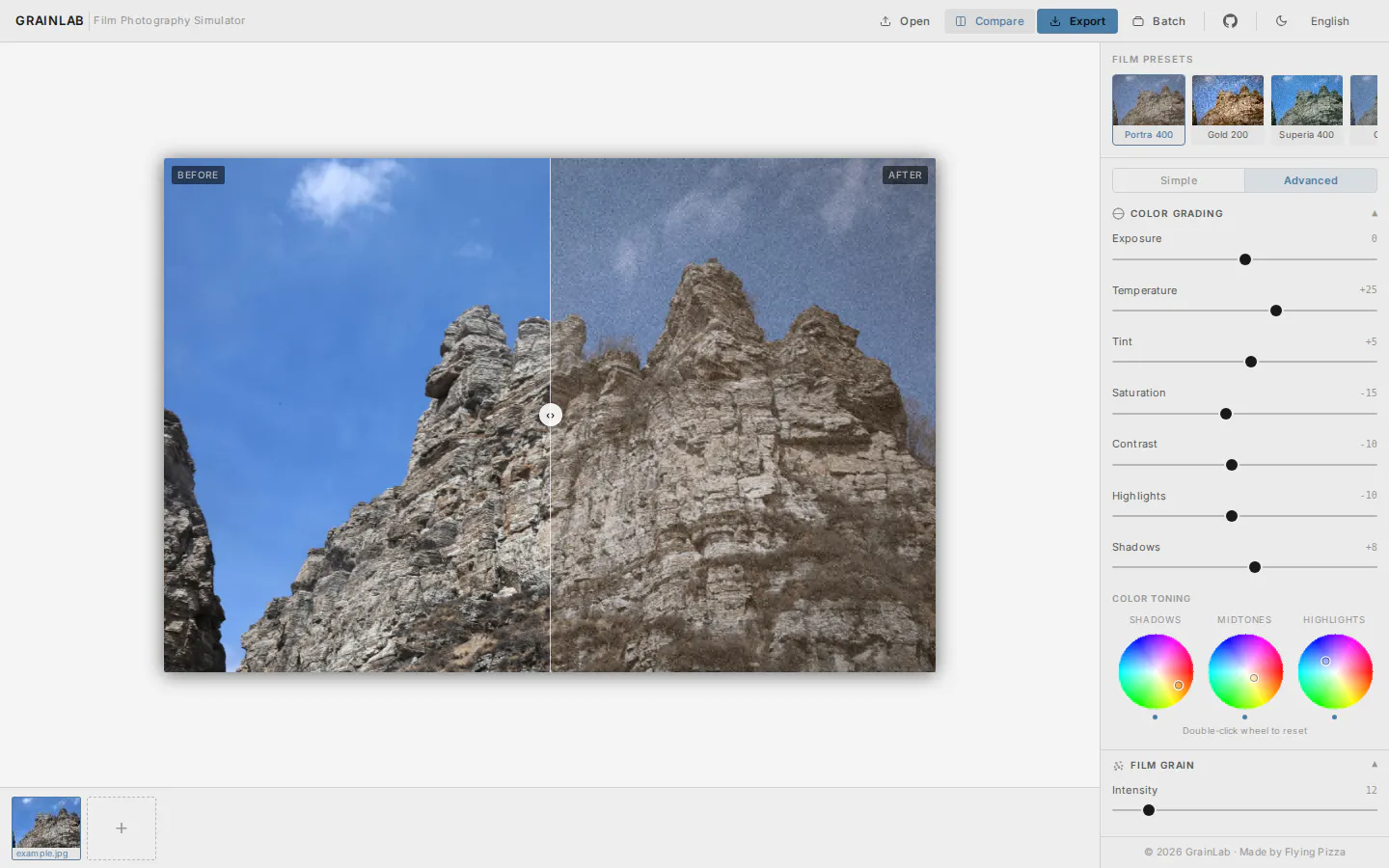Click the Shadows slider handle
This screenshot has height=868, width=1389.
(1255, 567)
